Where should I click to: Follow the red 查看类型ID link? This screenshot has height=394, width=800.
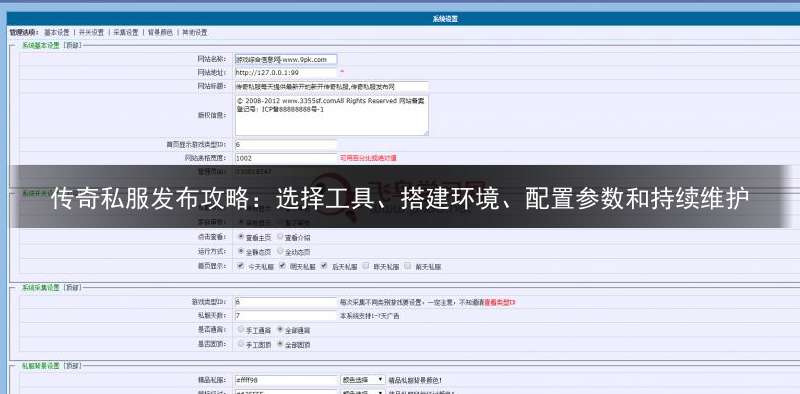click(x=499, y=302)
